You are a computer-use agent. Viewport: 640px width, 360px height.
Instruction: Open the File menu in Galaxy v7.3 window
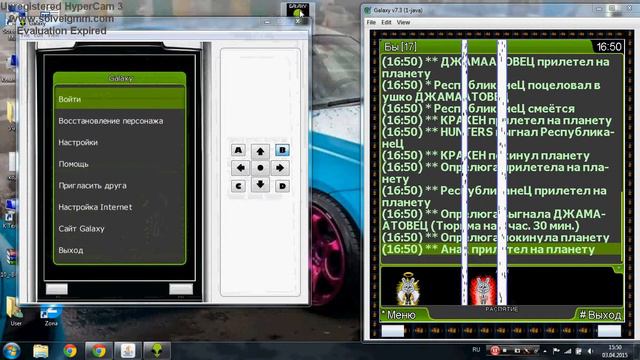(371, 22)
